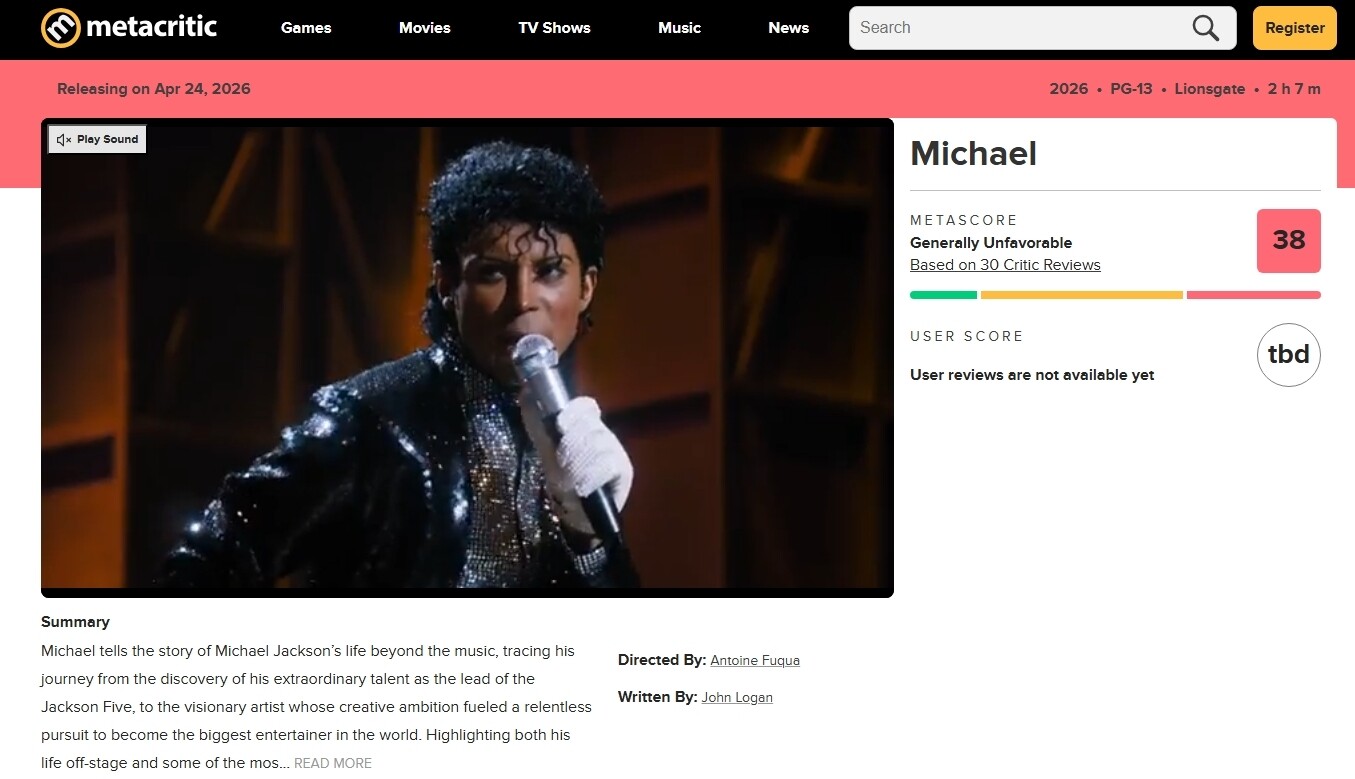Viewport: 1355px width, 779px height.
Task: Open writer John Logan's page
Action: coord(737,697)
